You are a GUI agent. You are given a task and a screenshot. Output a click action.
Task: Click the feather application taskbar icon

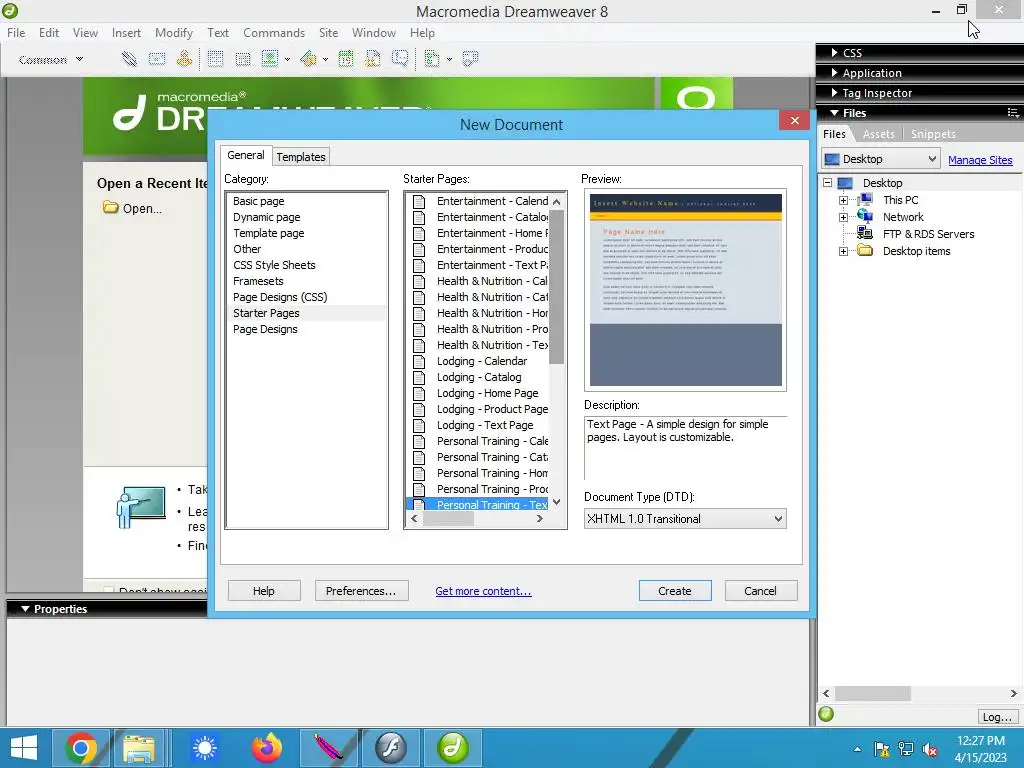point(329,748)
